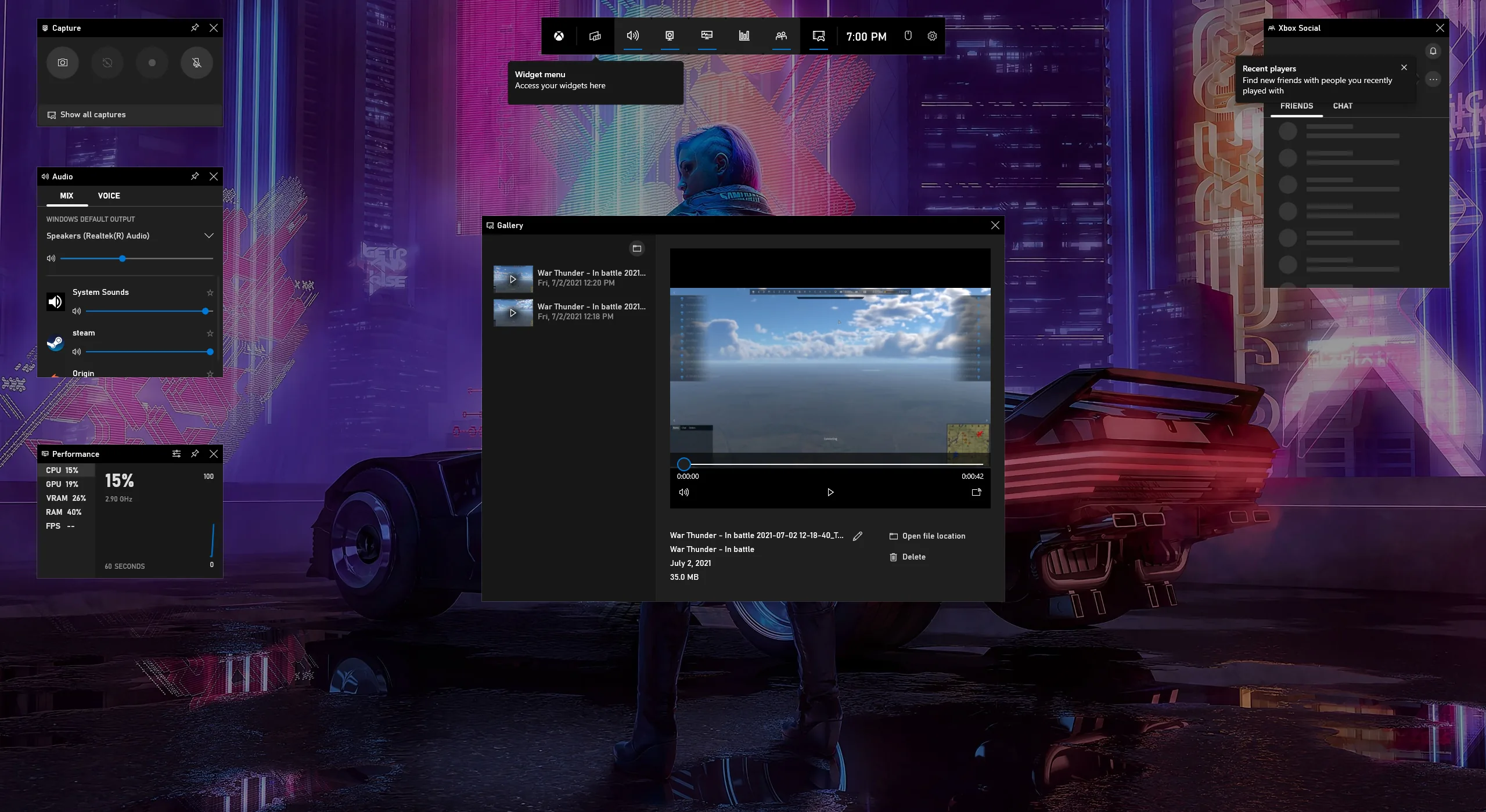Toggle the microphone while recording
Image resolution: width=1486 pixels, height=812 pixels.
(197, 63)
